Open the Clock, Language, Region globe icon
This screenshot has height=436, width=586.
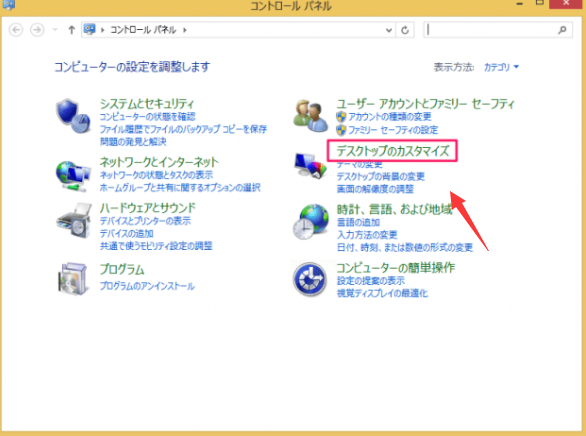(311, 222)
